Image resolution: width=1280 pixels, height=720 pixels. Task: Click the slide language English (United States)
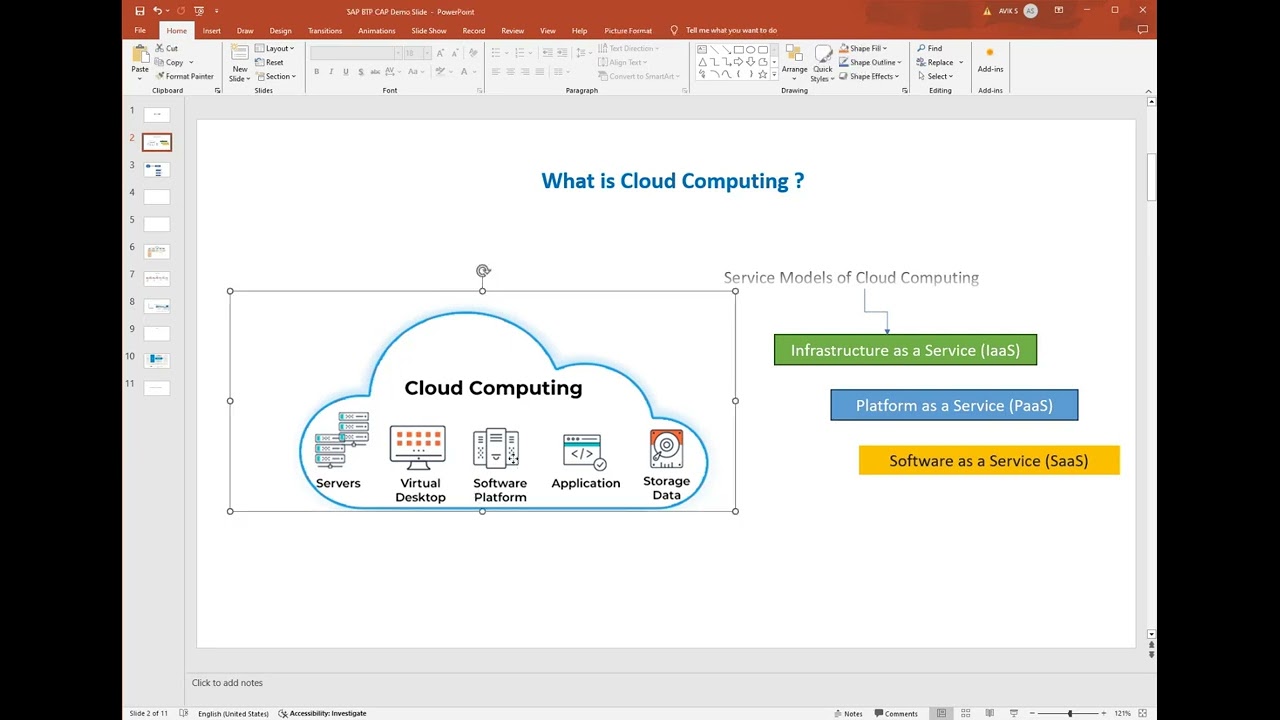pos(233,713)
